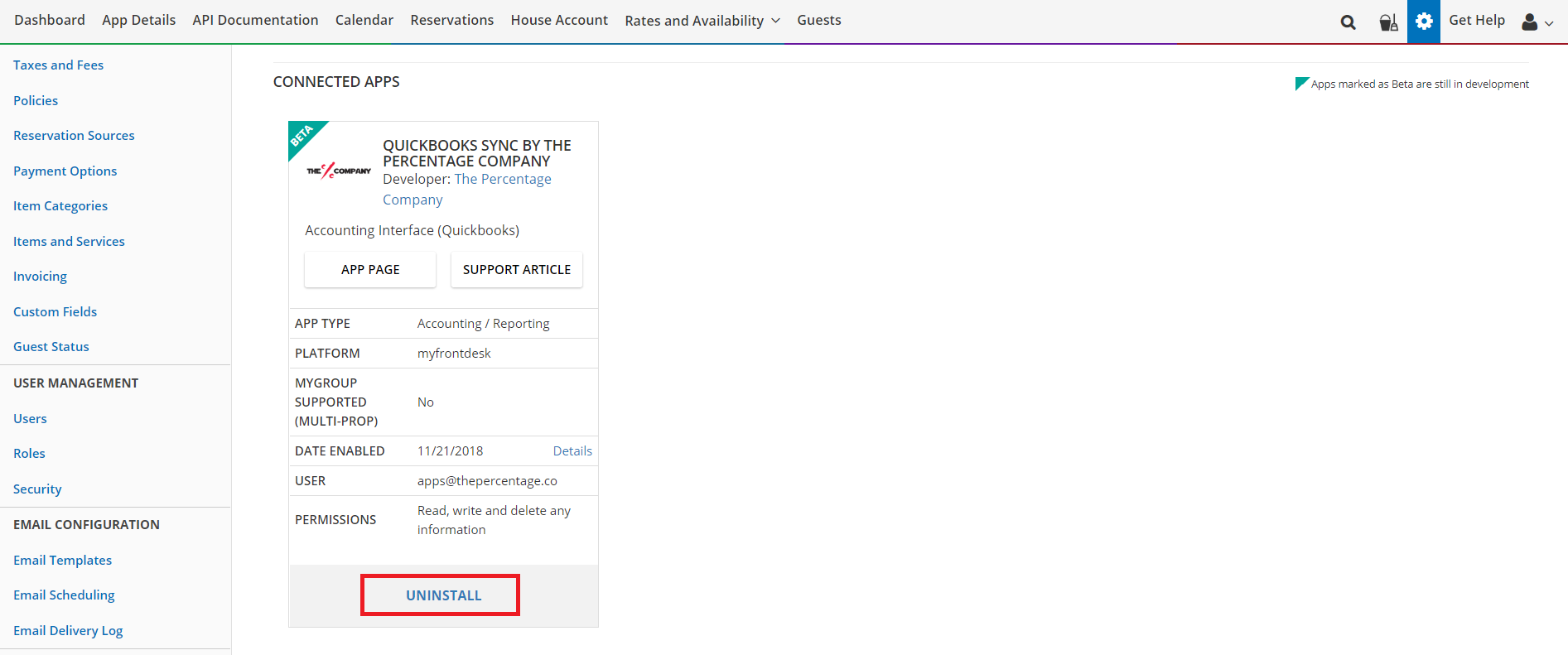
Task: Click the Get Help link
Action: [1477, 20]
